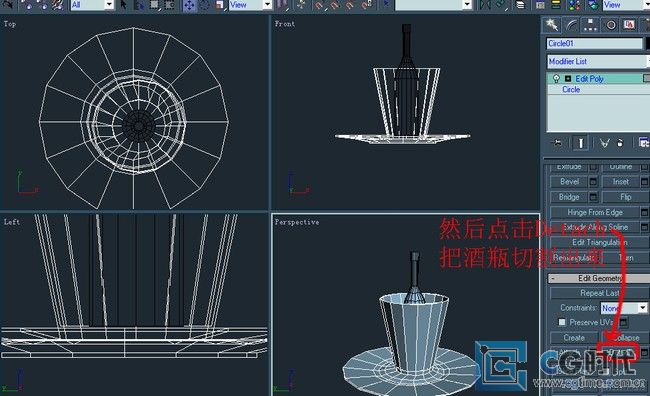Click the Repeat Last button
The width and height of the screenshot is (650, 396).
pyautogui.click(x=600, y=293)
